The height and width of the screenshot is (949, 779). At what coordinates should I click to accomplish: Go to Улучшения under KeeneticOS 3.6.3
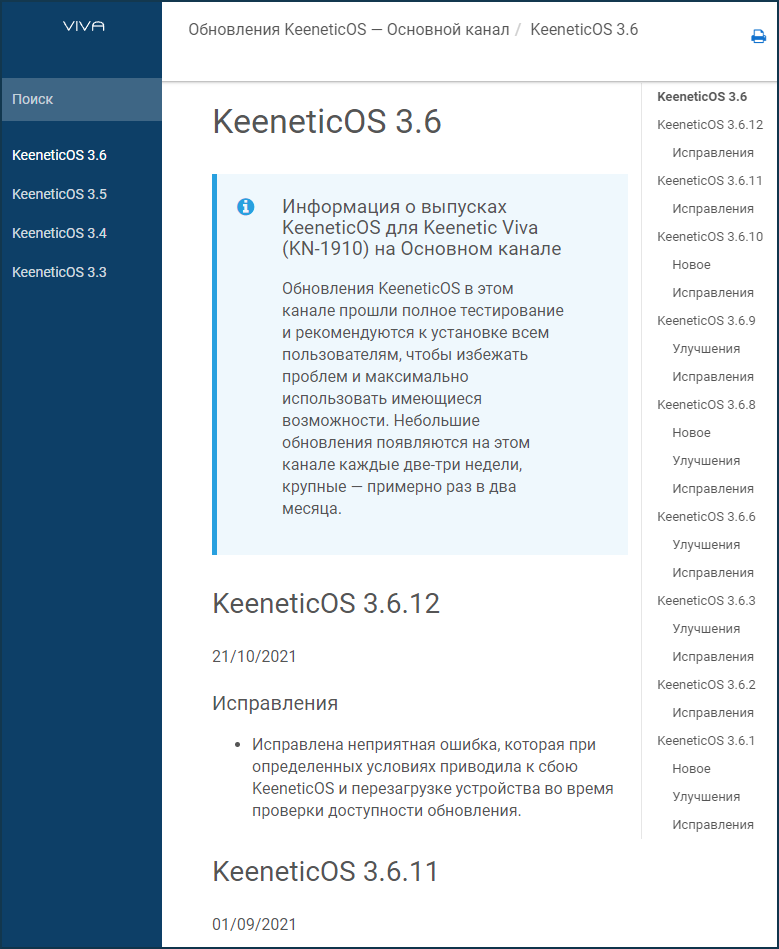point(706,629)
